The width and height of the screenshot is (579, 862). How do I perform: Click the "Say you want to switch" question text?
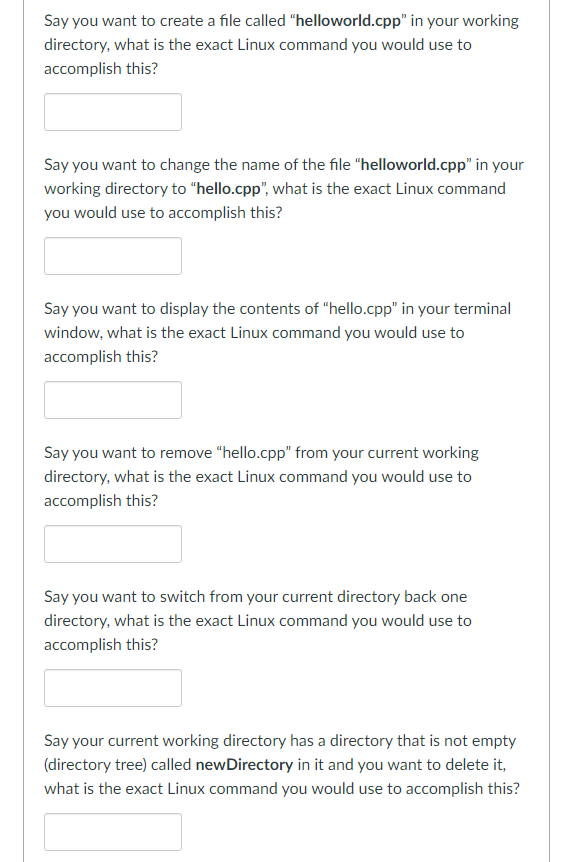pyautogui.click(x=125, y=597)
